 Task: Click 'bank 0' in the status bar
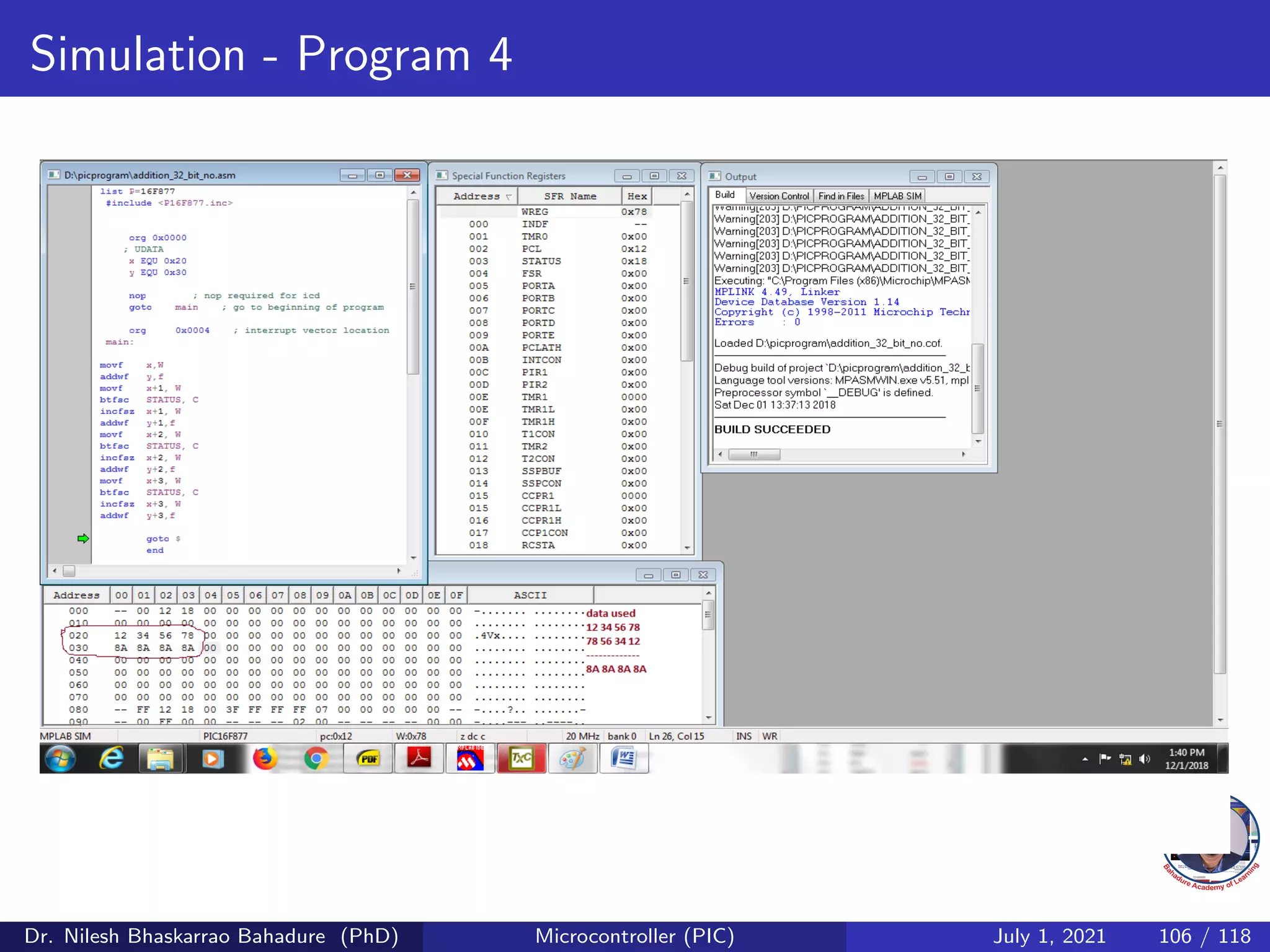pos(622,736)
